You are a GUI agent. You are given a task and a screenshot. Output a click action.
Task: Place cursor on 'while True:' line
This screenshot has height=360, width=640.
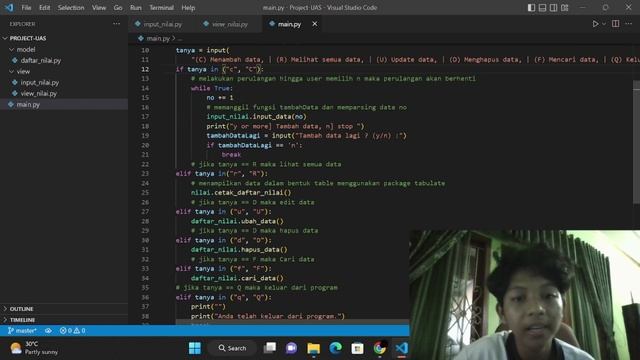click(x=212, y=88)
